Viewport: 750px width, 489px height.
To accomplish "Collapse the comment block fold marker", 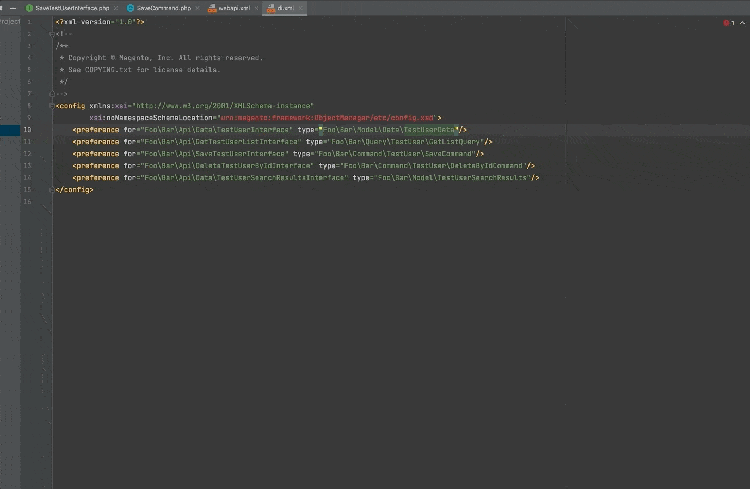I will click(x=51, y=34).
